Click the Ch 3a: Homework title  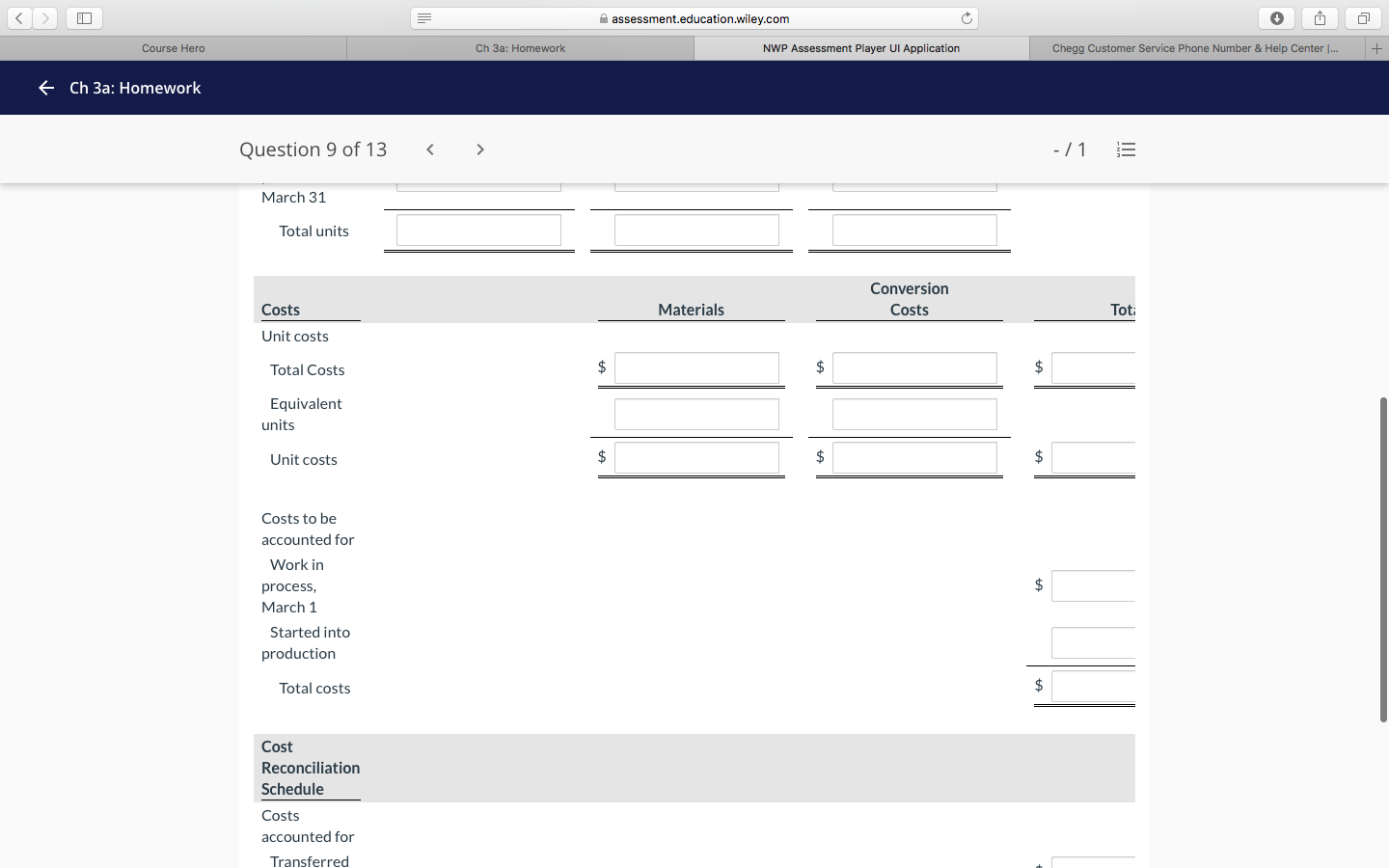135,88
